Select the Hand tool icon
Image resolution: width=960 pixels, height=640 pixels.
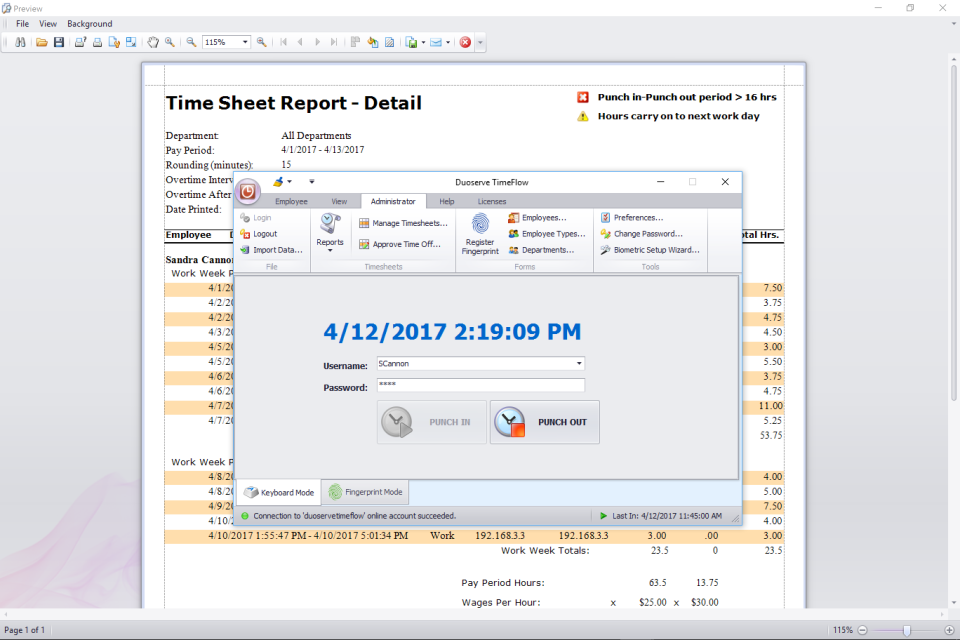coord(152,42)
